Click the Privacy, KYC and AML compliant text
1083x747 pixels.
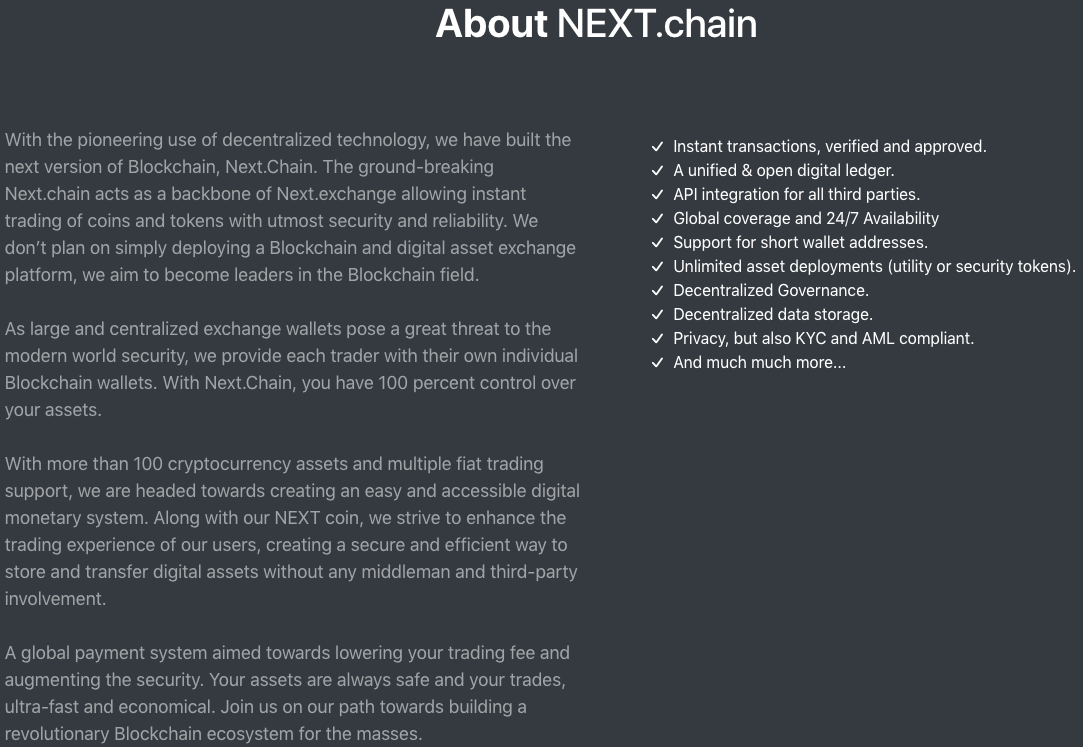coord(823,339)
